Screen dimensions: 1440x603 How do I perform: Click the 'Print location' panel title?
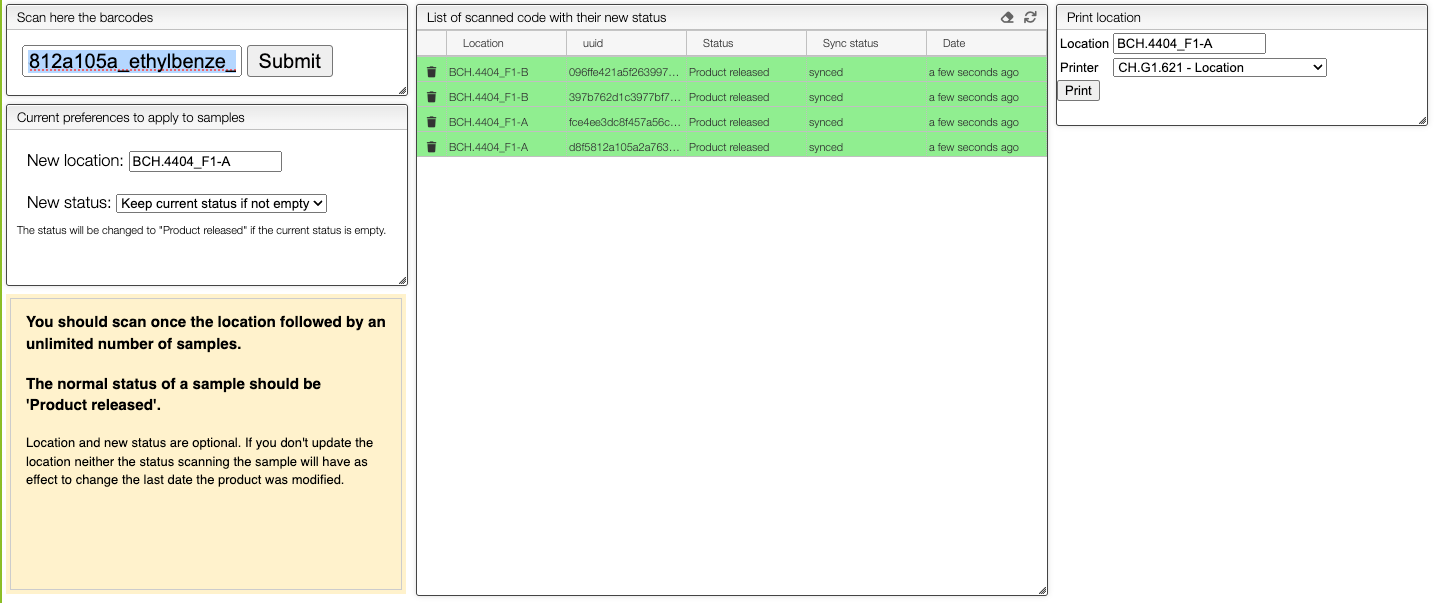(1104, 17)
